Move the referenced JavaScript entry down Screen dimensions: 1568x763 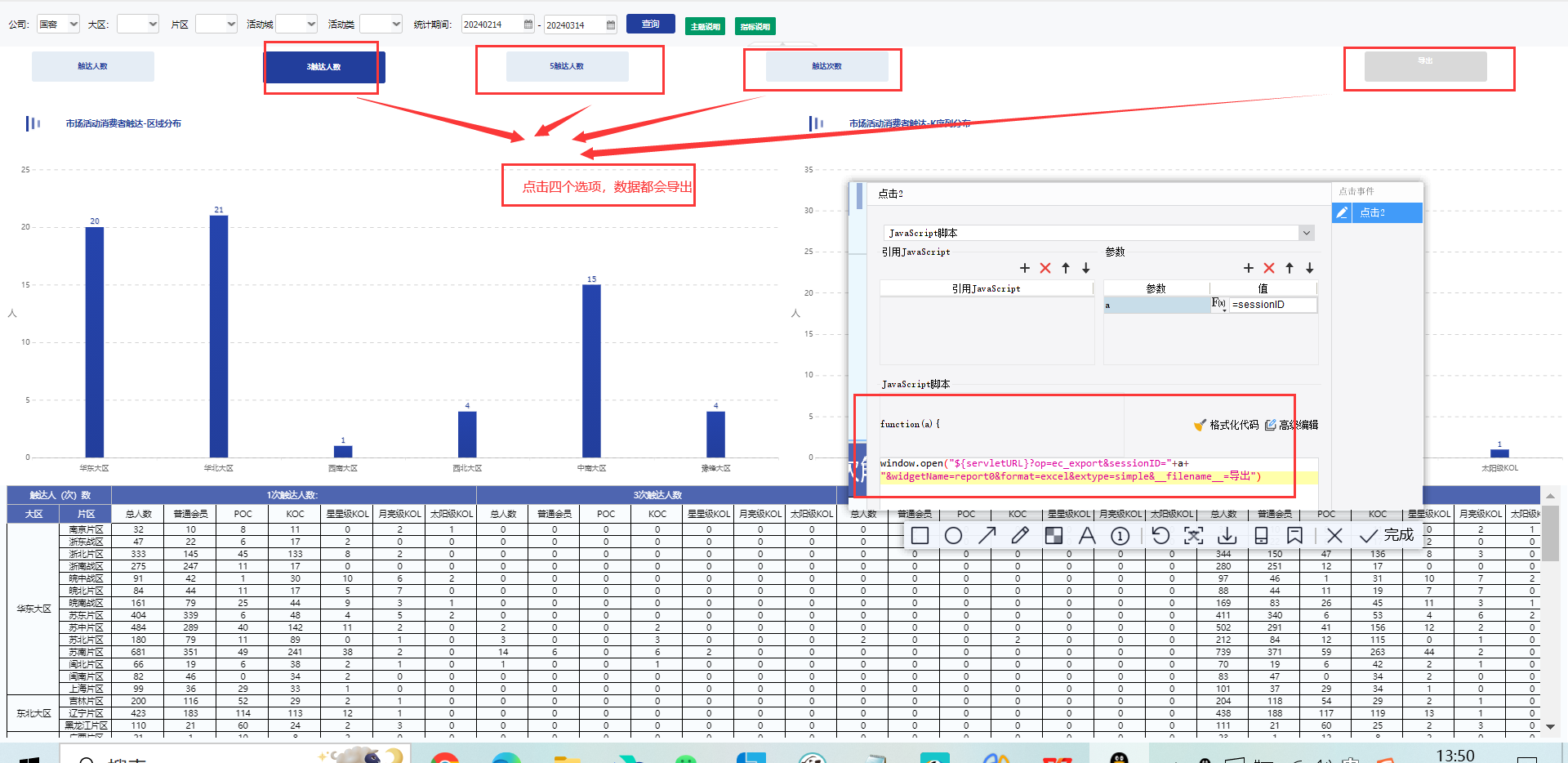1086,268
